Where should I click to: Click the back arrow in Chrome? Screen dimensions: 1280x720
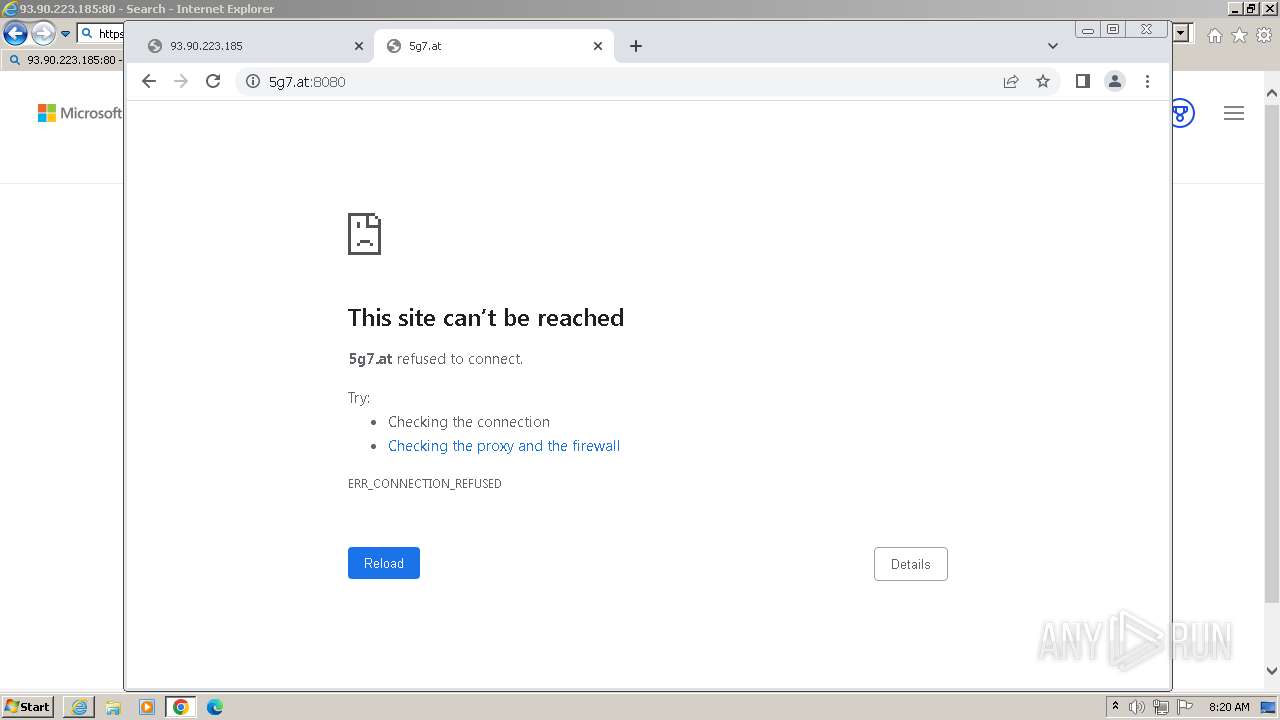pyautogui.click(x=149, y=81)
